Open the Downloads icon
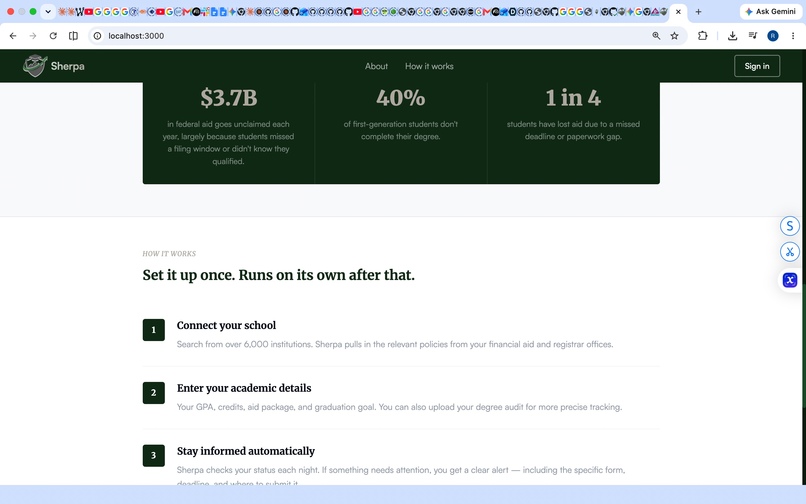 [x=732, y=35]
